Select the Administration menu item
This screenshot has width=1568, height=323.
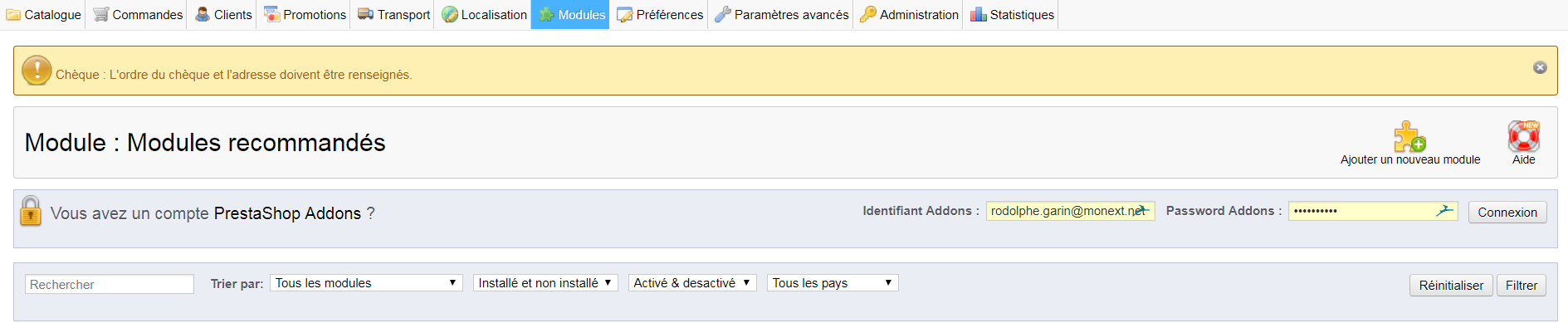(x=909, y=15)
